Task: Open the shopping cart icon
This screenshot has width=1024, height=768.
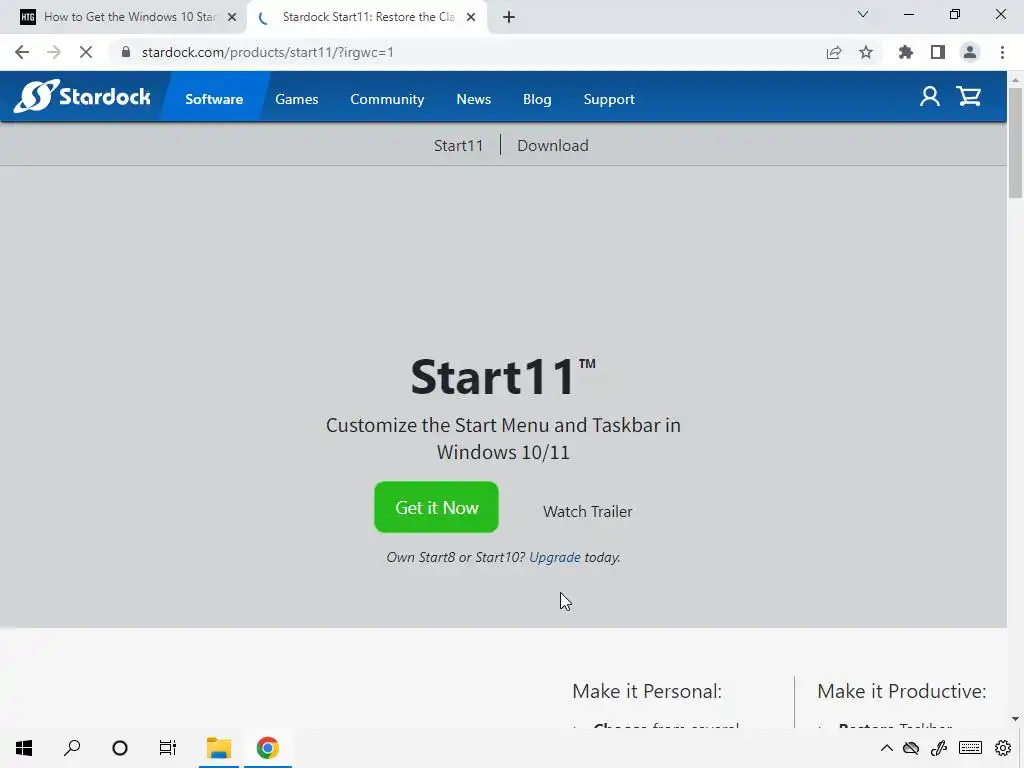Action: coord(968,97)
